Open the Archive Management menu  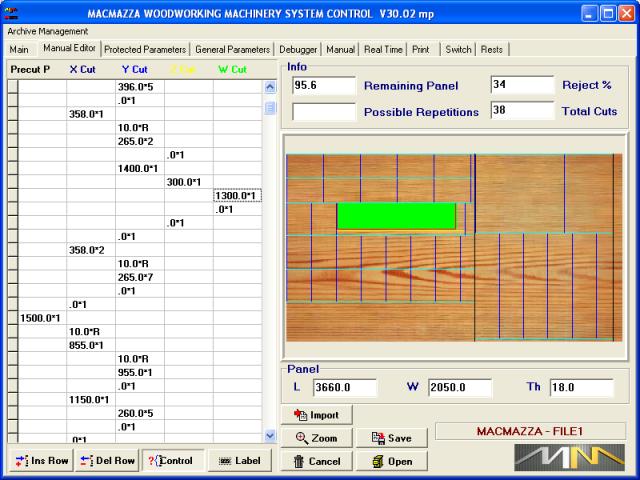(x=48, y=31)
